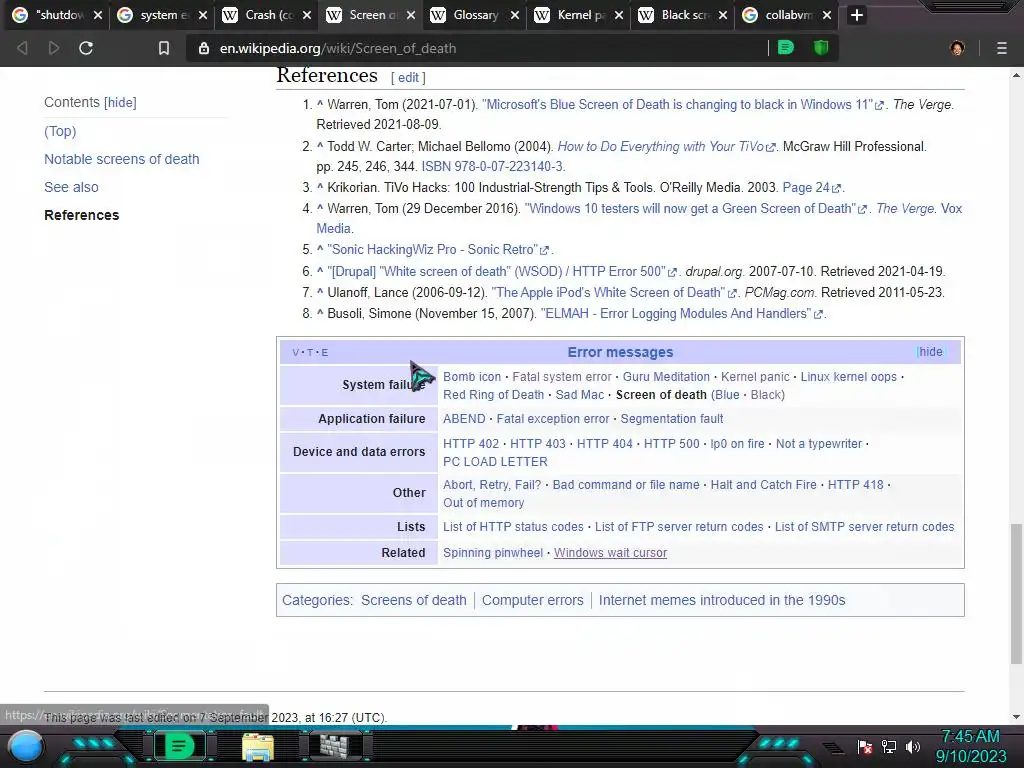Hide the Error messages navbox
Viewport: 1024px width, 768px height.
pos(931,352)
